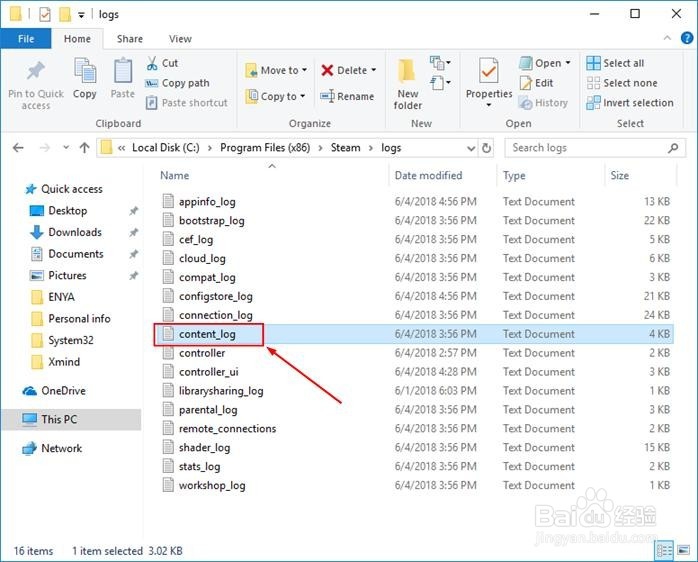Open the File menu tab
The width and height of the screenshot is (698, 562).
click(26, 39)
